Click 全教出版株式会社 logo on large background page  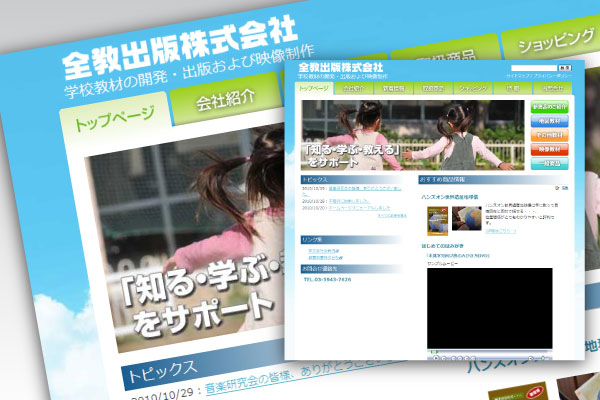(179, 47)
